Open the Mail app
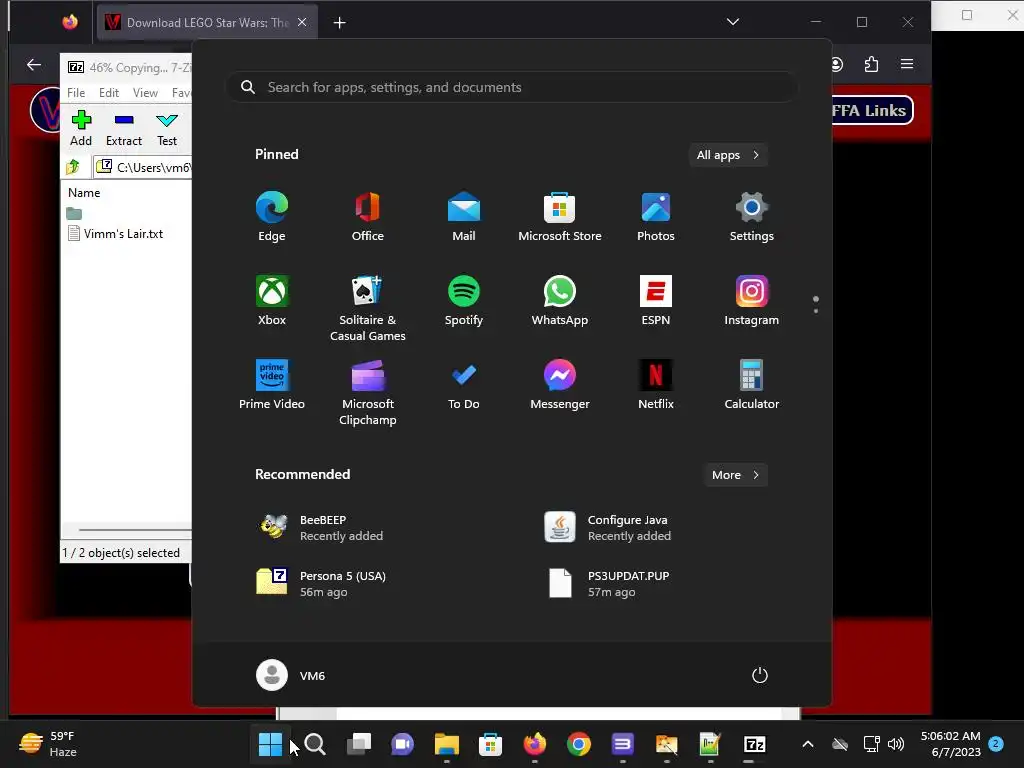Image resolution: width=1024 pixels, height=768 pixels. [x=464, y=216]
